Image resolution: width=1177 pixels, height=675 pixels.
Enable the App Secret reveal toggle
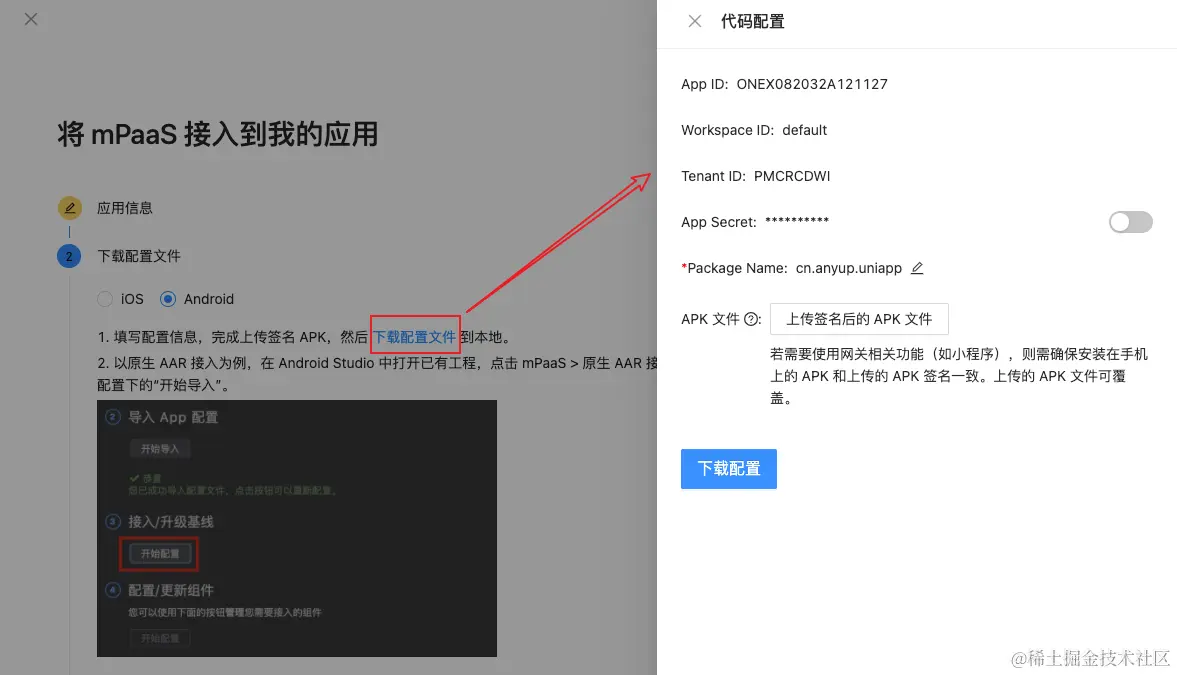click(x=1130, y=221)
